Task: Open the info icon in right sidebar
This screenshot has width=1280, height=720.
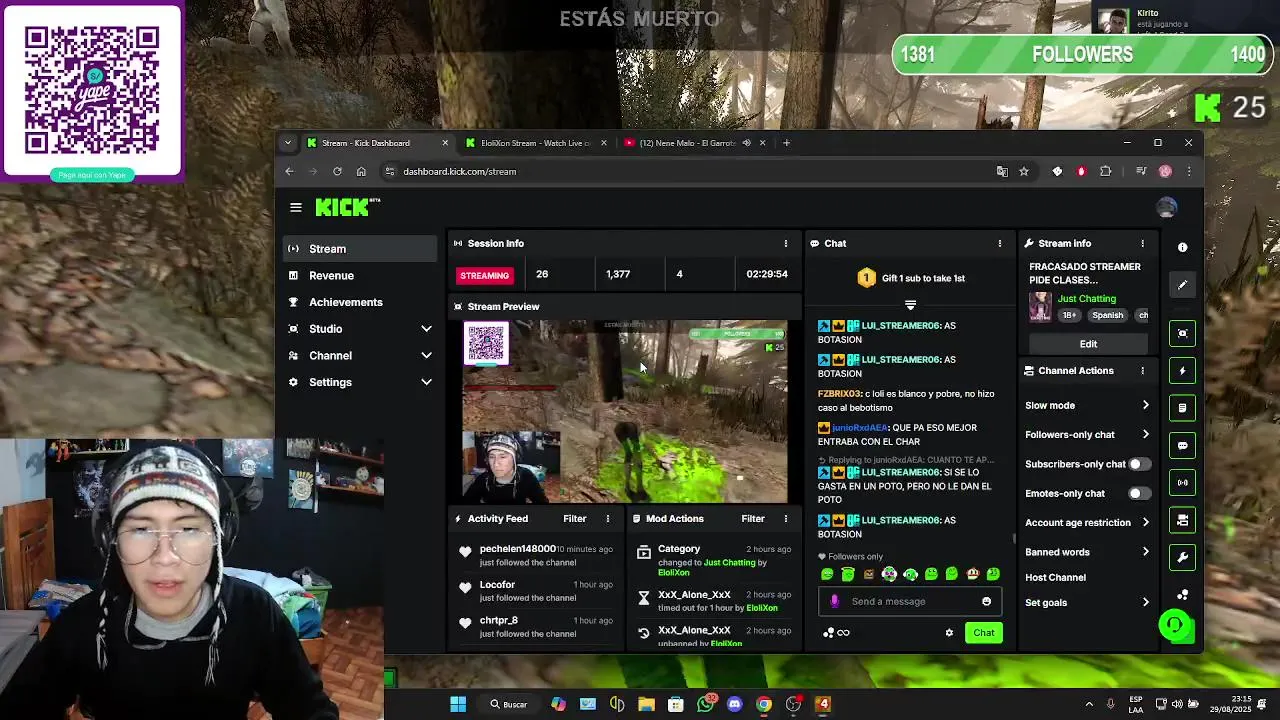Action: click(1182, 247)
